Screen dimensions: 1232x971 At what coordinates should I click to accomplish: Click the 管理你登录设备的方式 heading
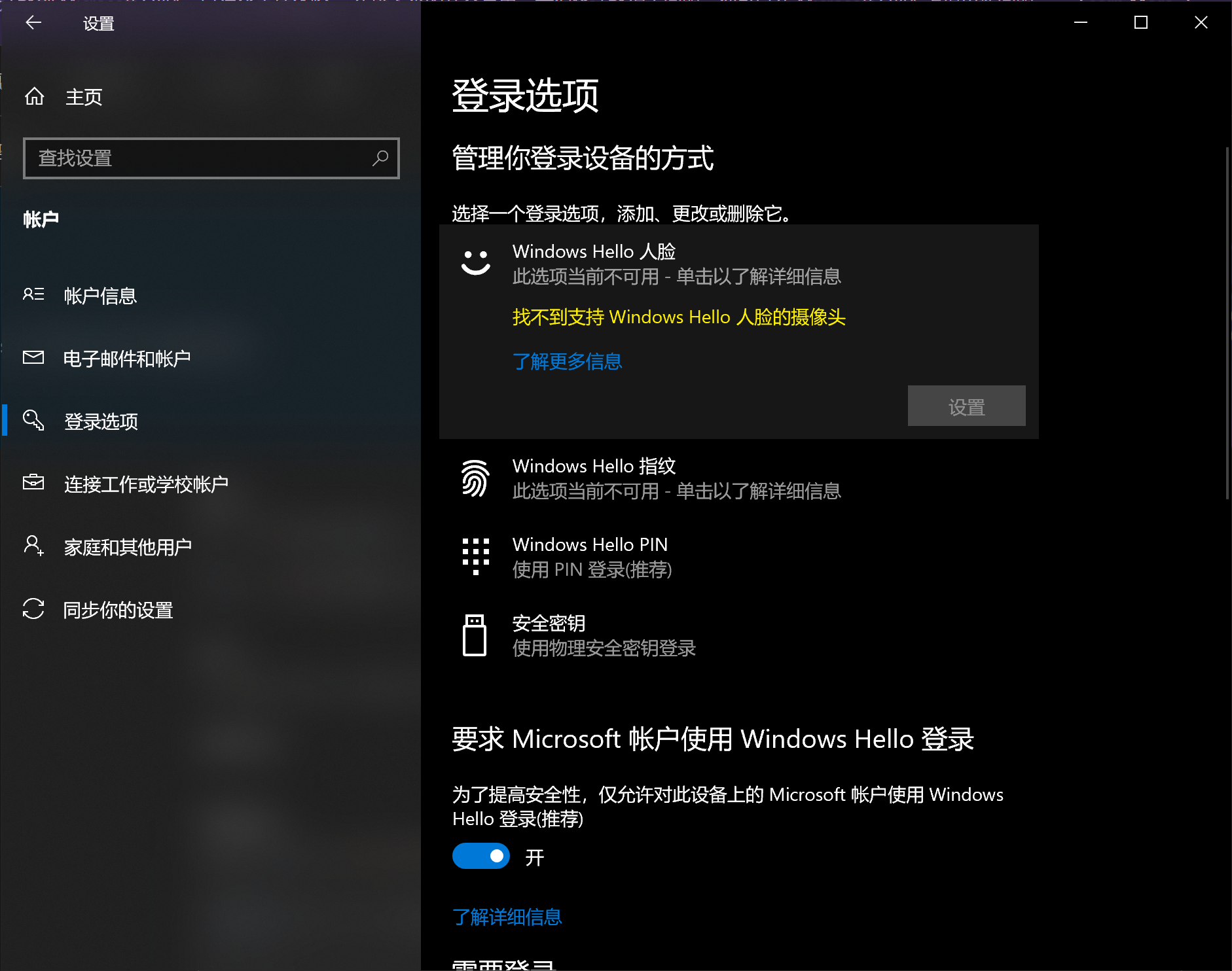point(583,158)
